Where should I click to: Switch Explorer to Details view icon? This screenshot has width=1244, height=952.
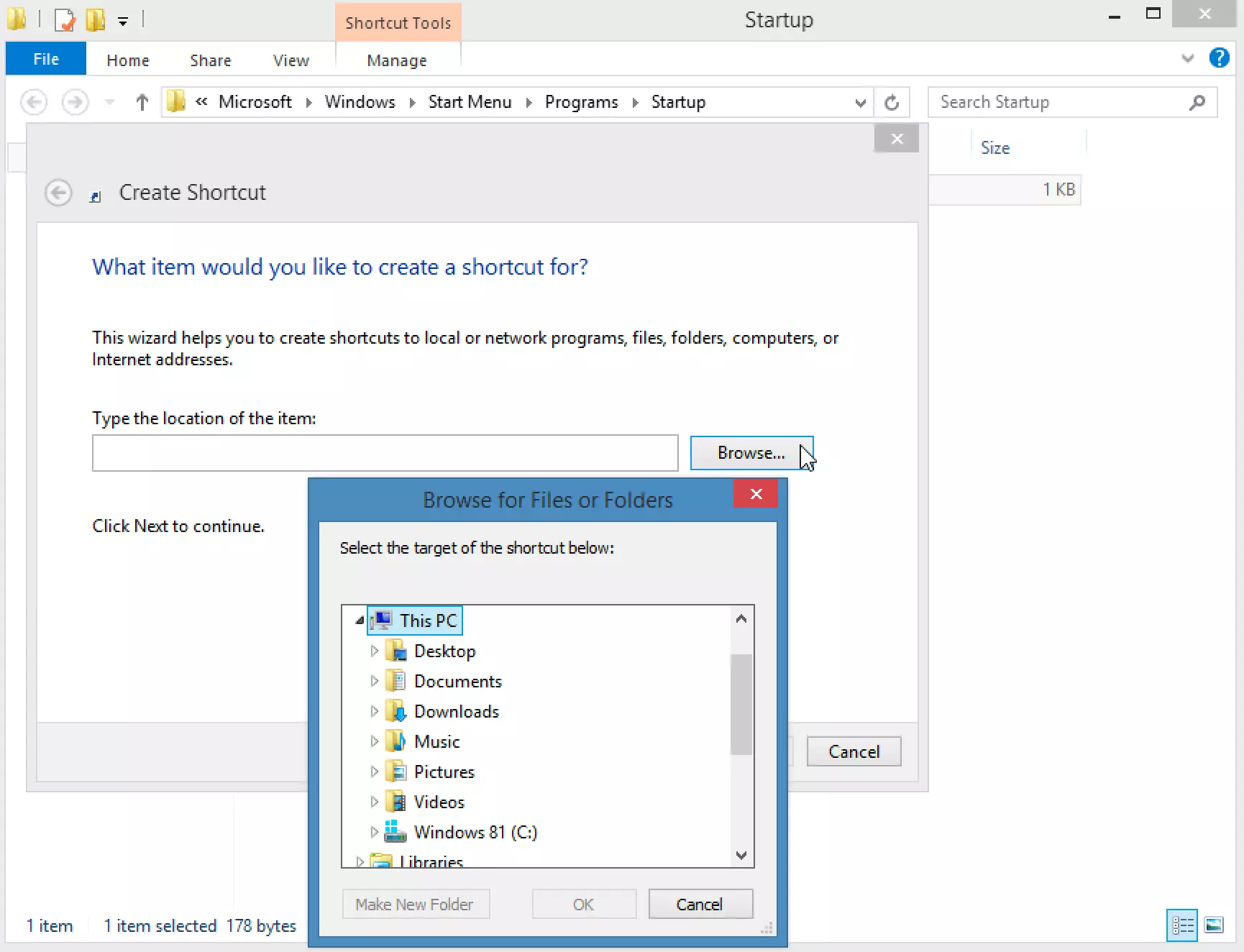pos(1182,925)
